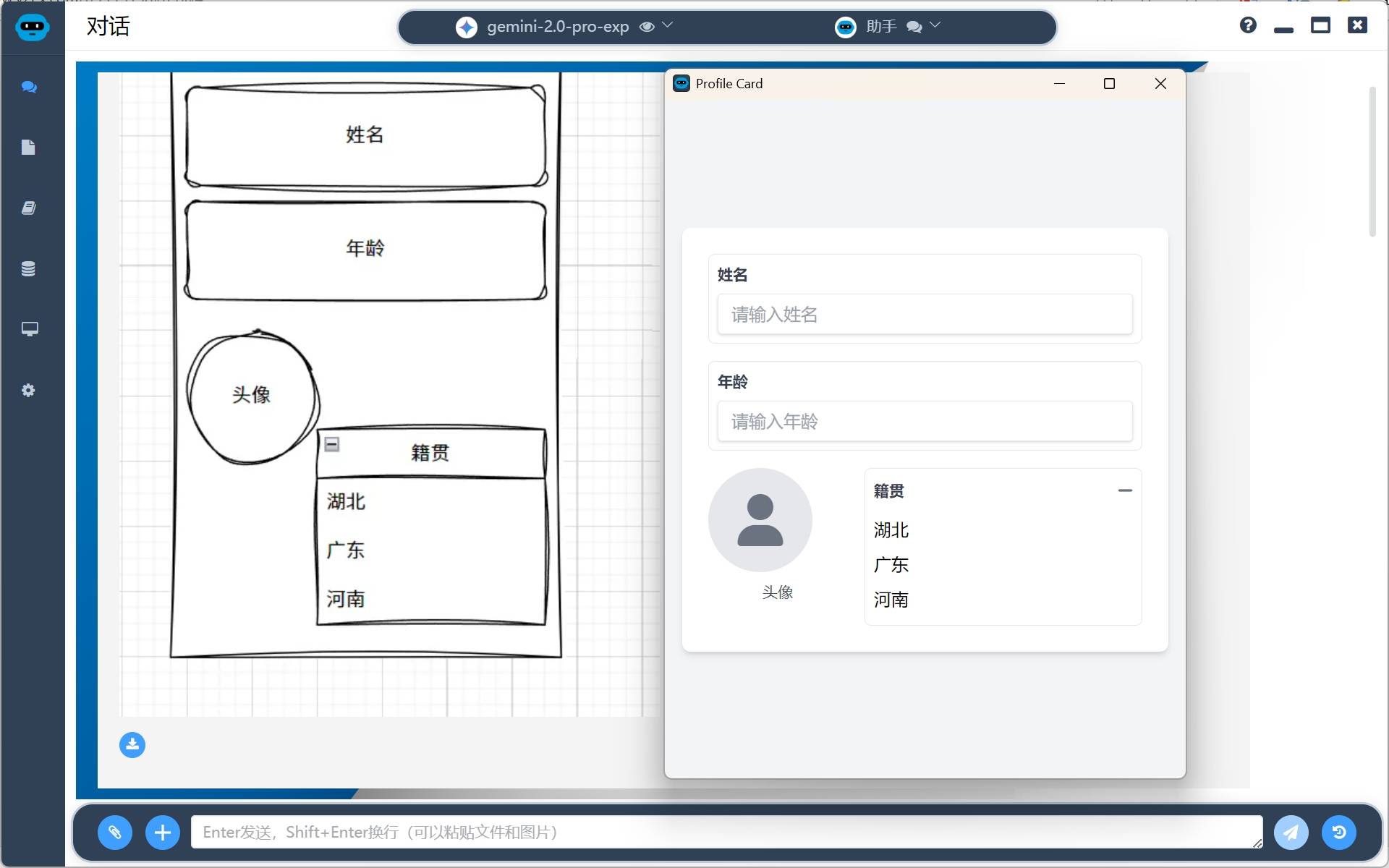This screenshot has height=868, width=1389.
Task: Open the 助手 assistant selection dropdown
Action: [934, 26]
